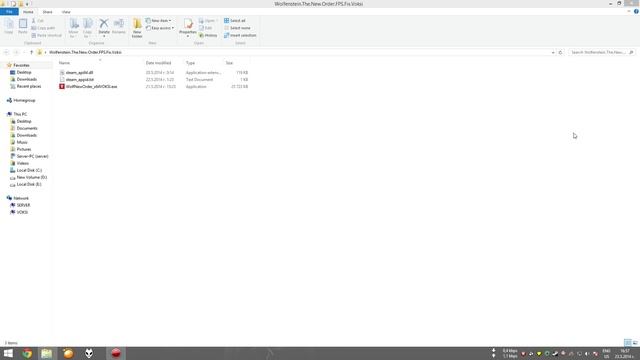Sort by the Size column header
The image size is (640, 360).
(x=229, y=63)
